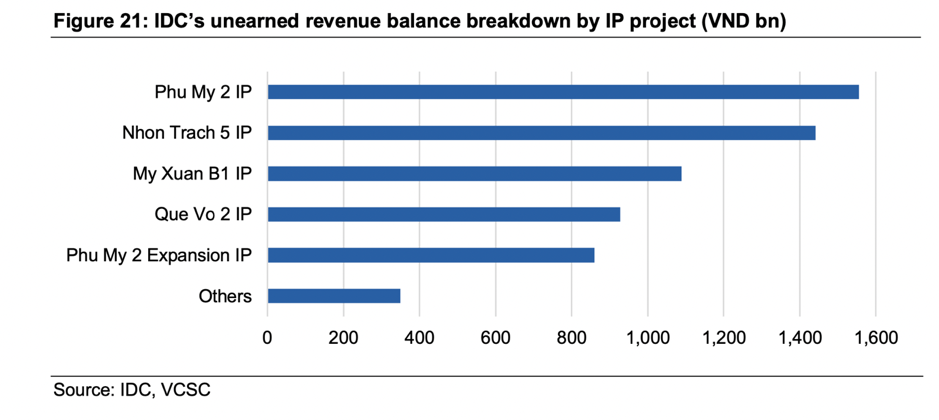Select the My Xuan B1 IP label

(192, 174)
